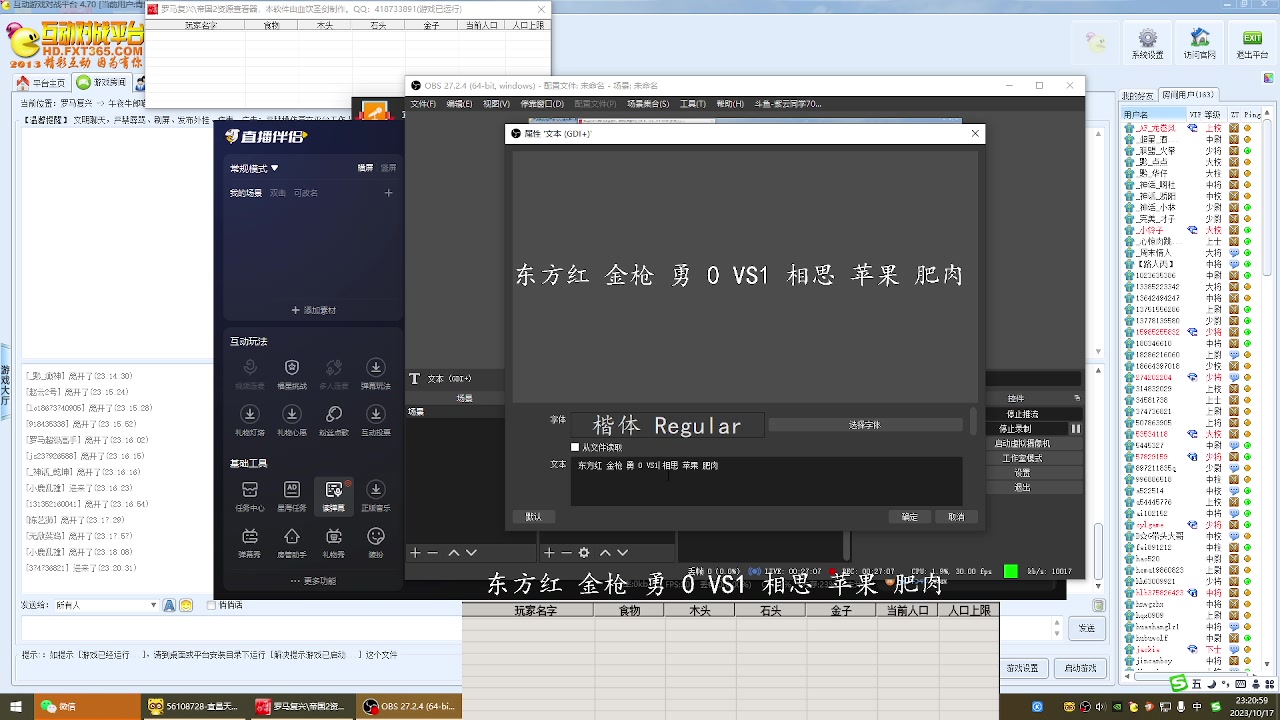Move the source down using the down-arrow icon
The height and width of the screenshot is (720, 1280).
coord(621,552)
